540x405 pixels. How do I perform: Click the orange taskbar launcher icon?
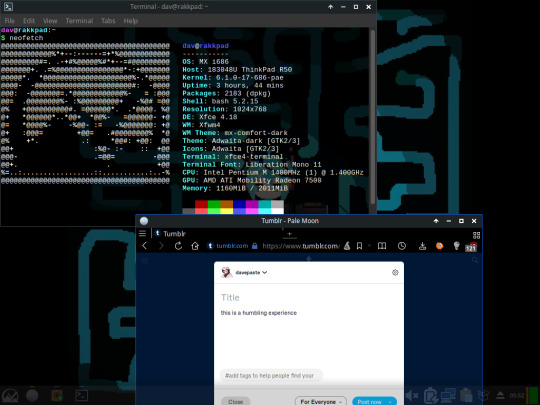click(x=57, y=395)
